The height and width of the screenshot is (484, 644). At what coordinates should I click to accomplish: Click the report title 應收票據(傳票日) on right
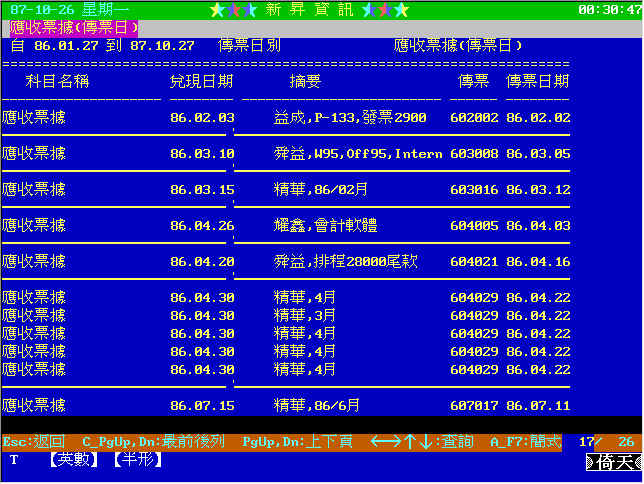pyautogui.click(x=458, y=45)
